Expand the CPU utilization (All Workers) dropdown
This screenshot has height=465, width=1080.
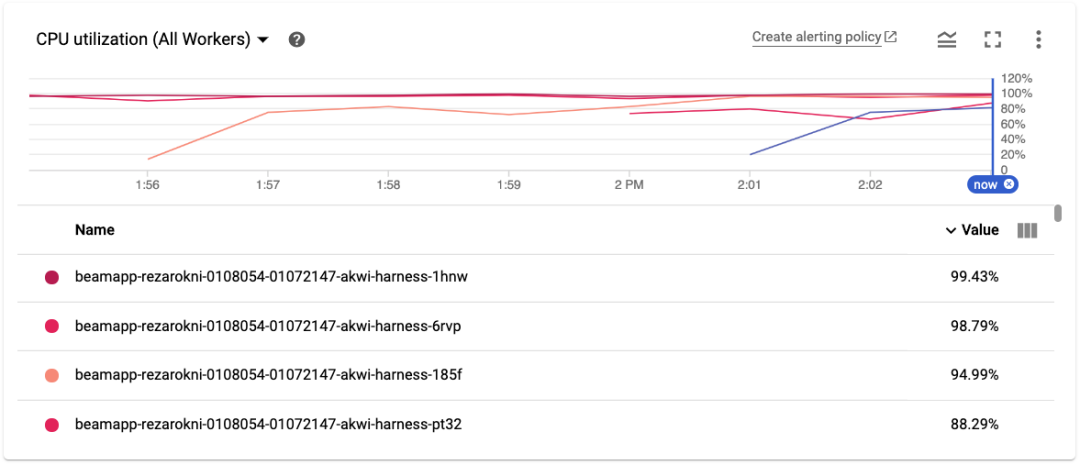(x=263, y=40)
